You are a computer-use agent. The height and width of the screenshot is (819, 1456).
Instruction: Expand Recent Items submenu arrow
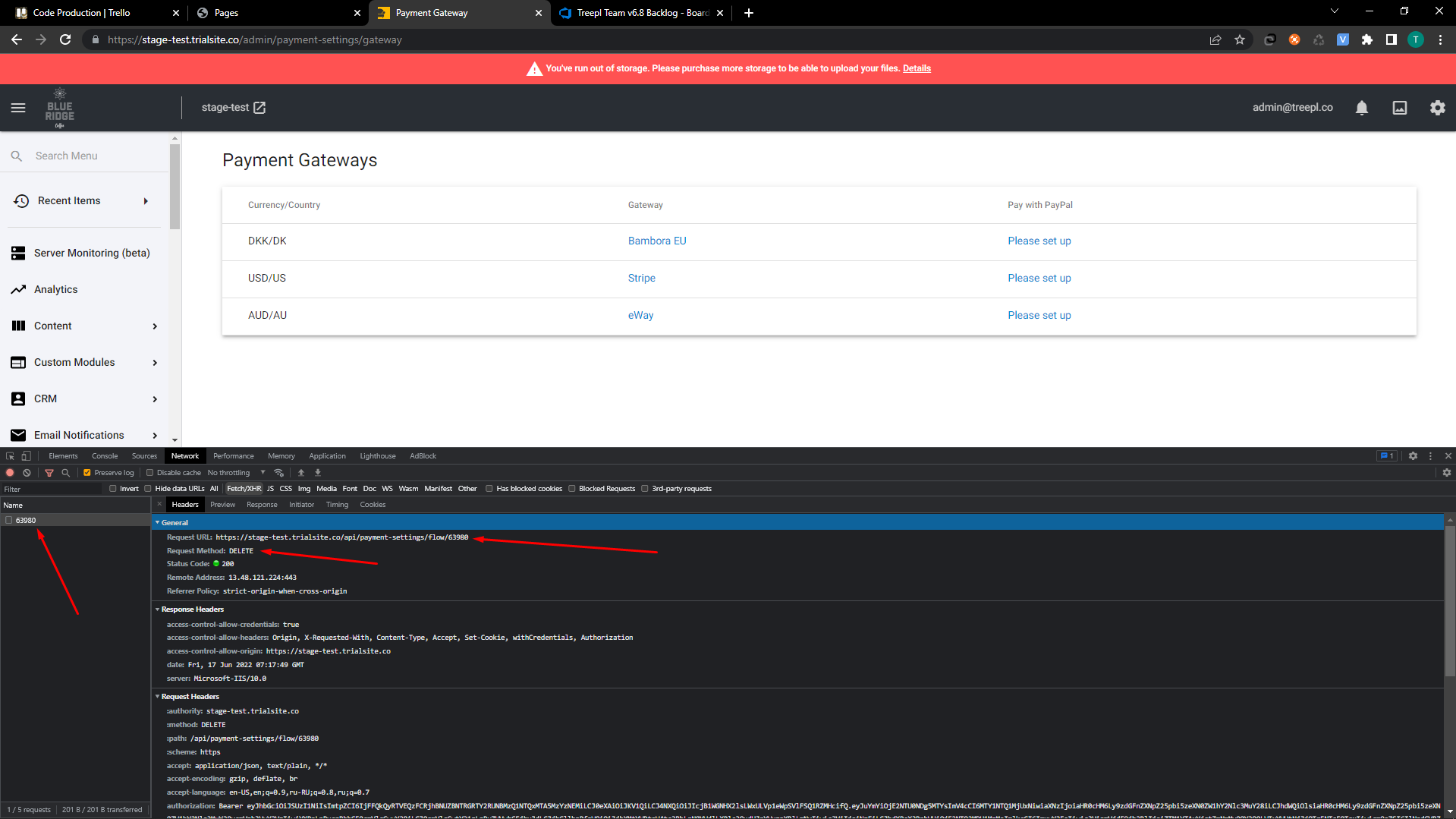[x=146, y=201]
